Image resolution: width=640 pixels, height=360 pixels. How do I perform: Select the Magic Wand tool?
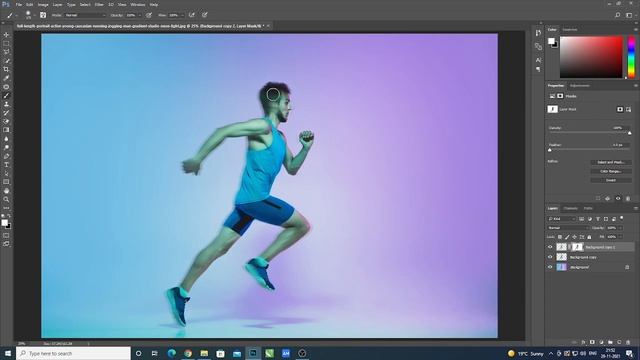click(x=6, y=60)
